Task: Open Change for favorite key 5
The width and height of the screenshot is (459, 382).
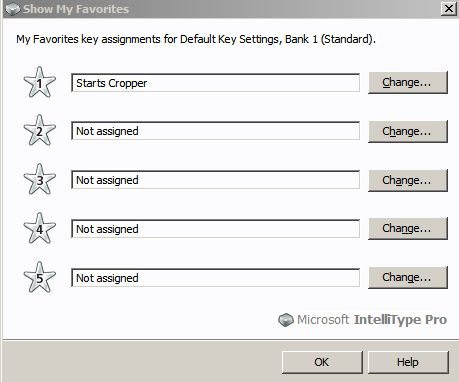Action: [x=408, y=277]
